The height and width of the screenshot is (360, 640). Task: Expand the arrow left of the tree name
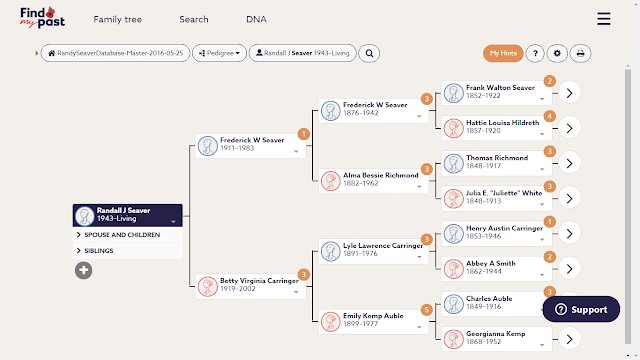pos(36,53)
